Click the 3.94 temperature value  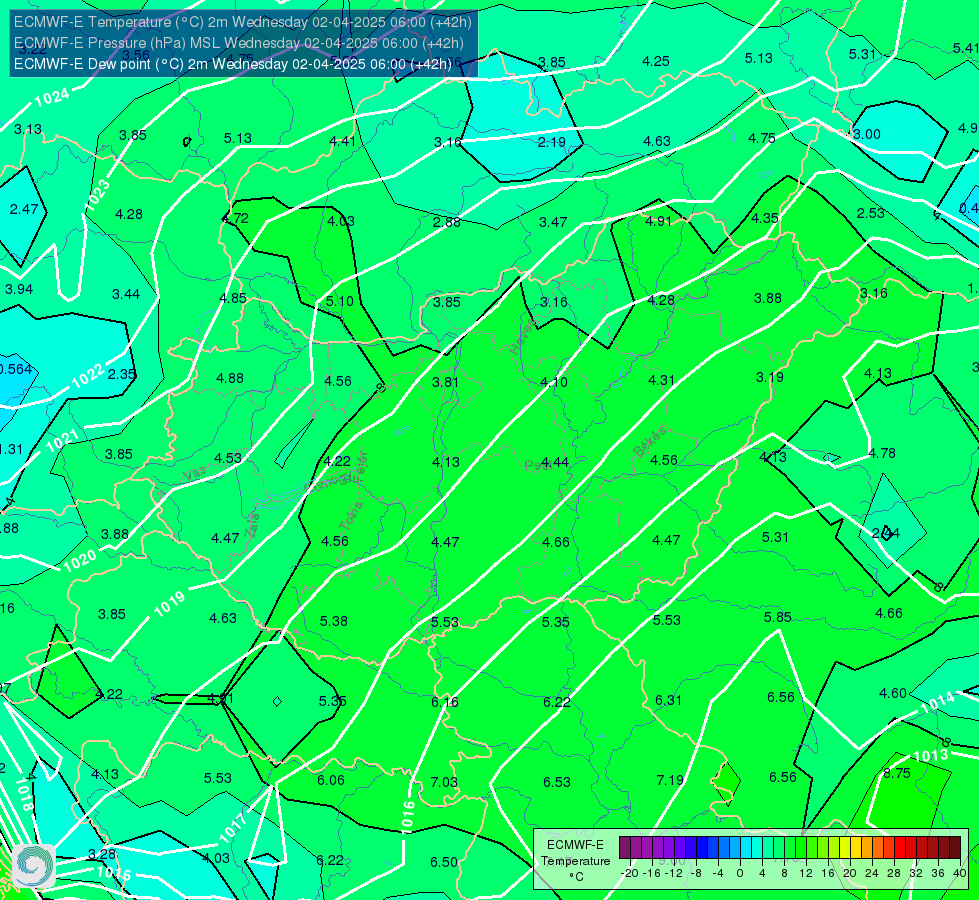point(19,289)
